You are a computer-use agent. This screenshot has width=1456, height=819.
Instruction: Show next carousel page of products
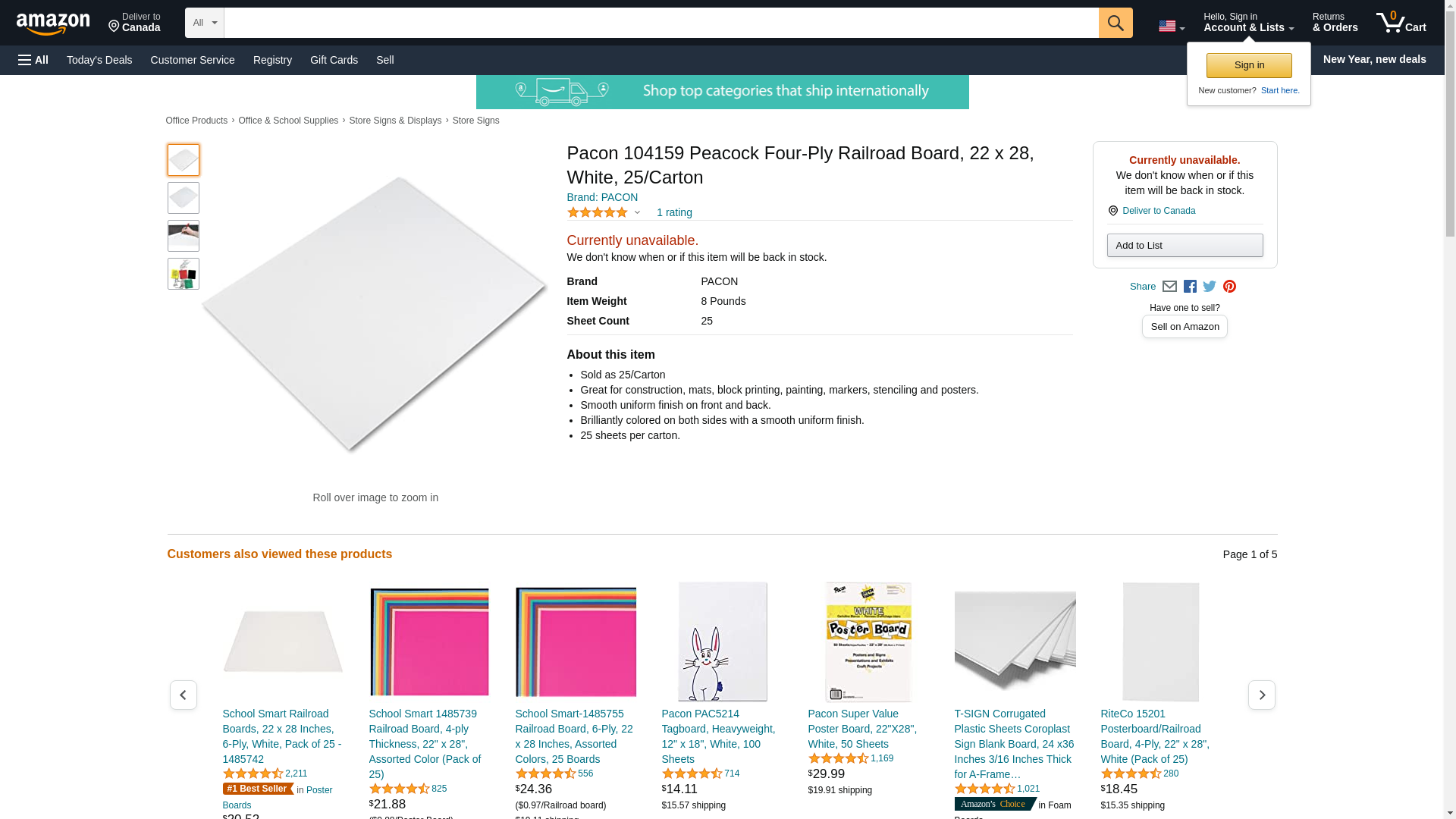tap(1261, 695)
